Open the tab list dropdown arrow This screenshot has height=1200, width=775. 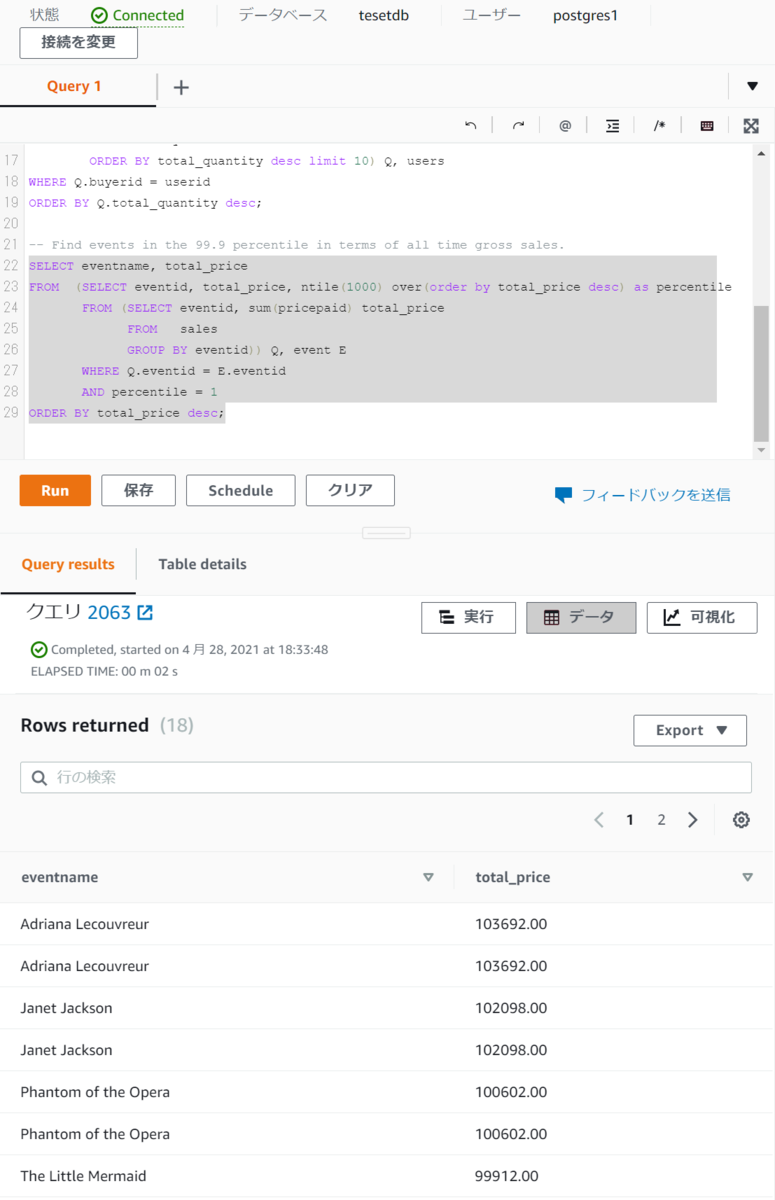tap(752, 87)
